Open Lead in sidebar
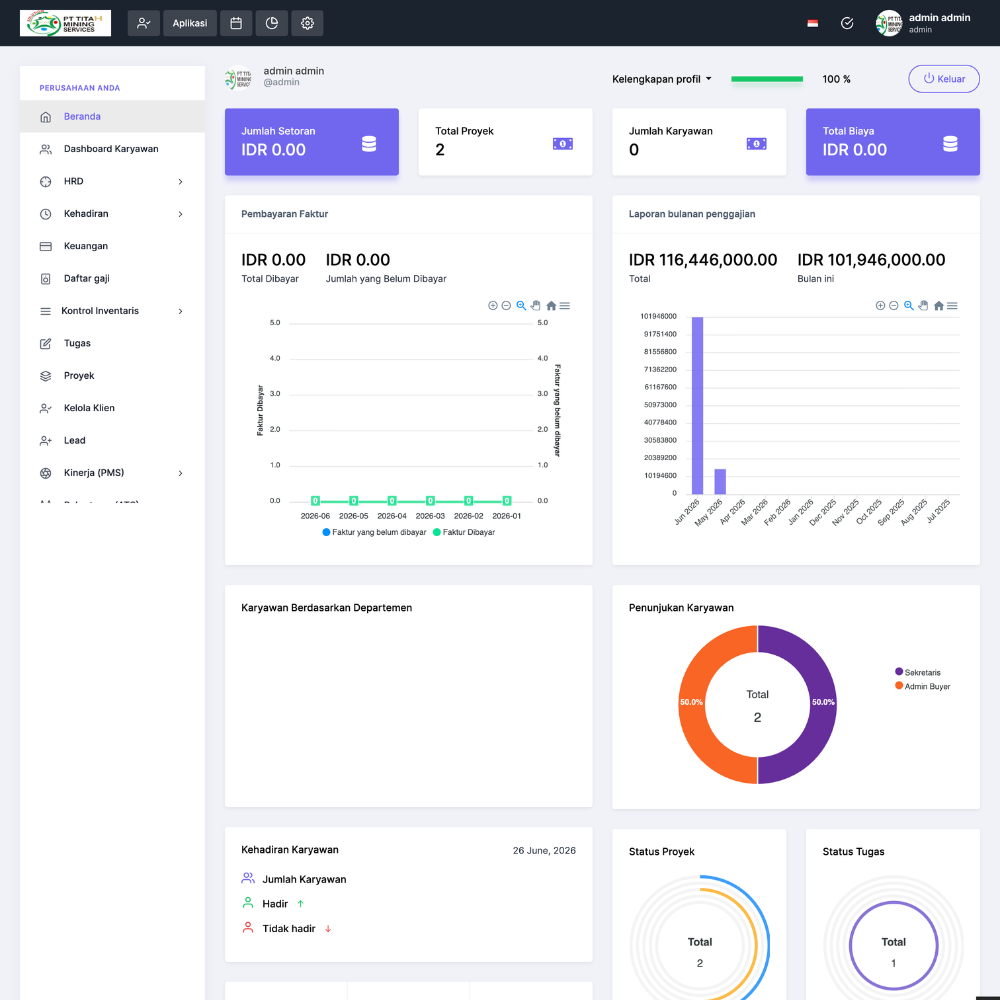 (112, 441)
